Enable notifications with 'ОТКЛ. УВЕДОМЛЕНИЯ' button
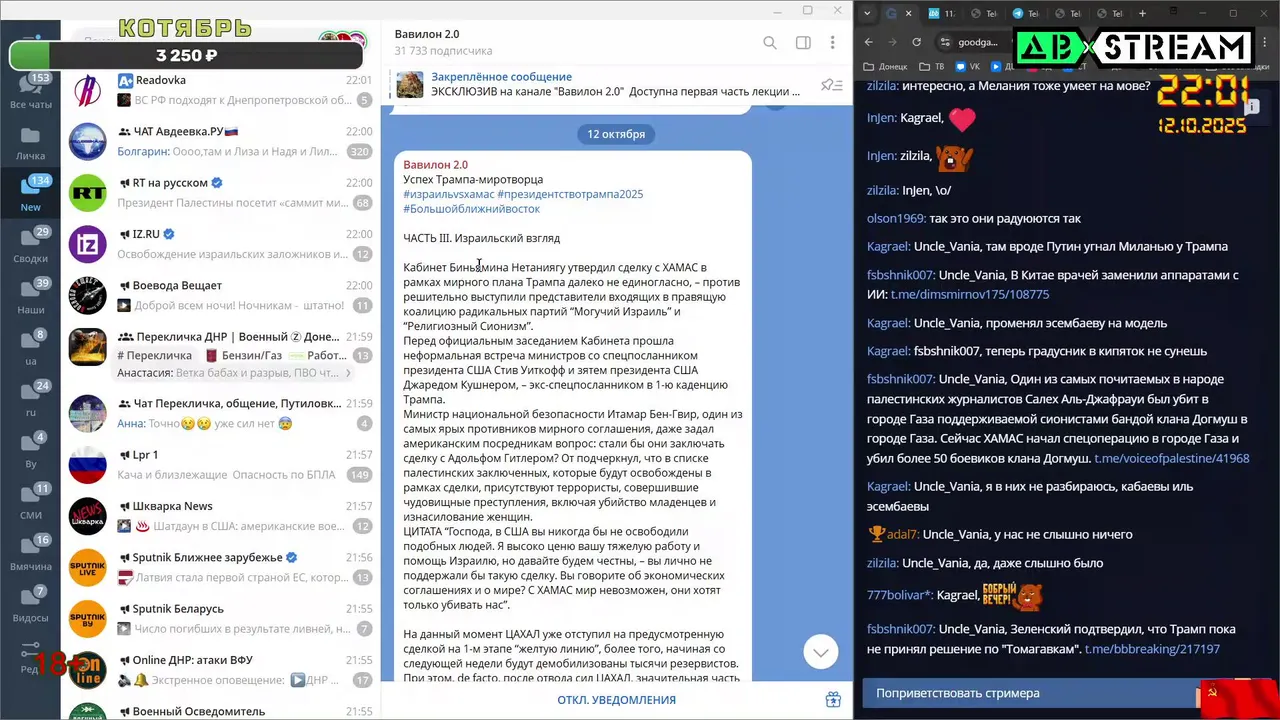This screenshot has height=720, width=1280. pyautogui.click(x=616, y=700)
